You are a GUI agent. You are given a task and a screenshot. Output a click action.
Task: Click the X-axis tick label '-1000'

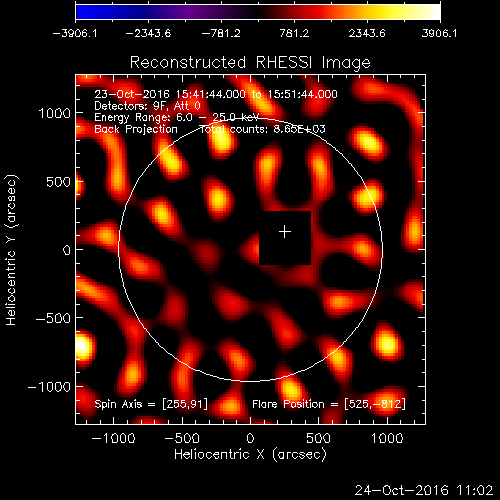pos(113,438)
